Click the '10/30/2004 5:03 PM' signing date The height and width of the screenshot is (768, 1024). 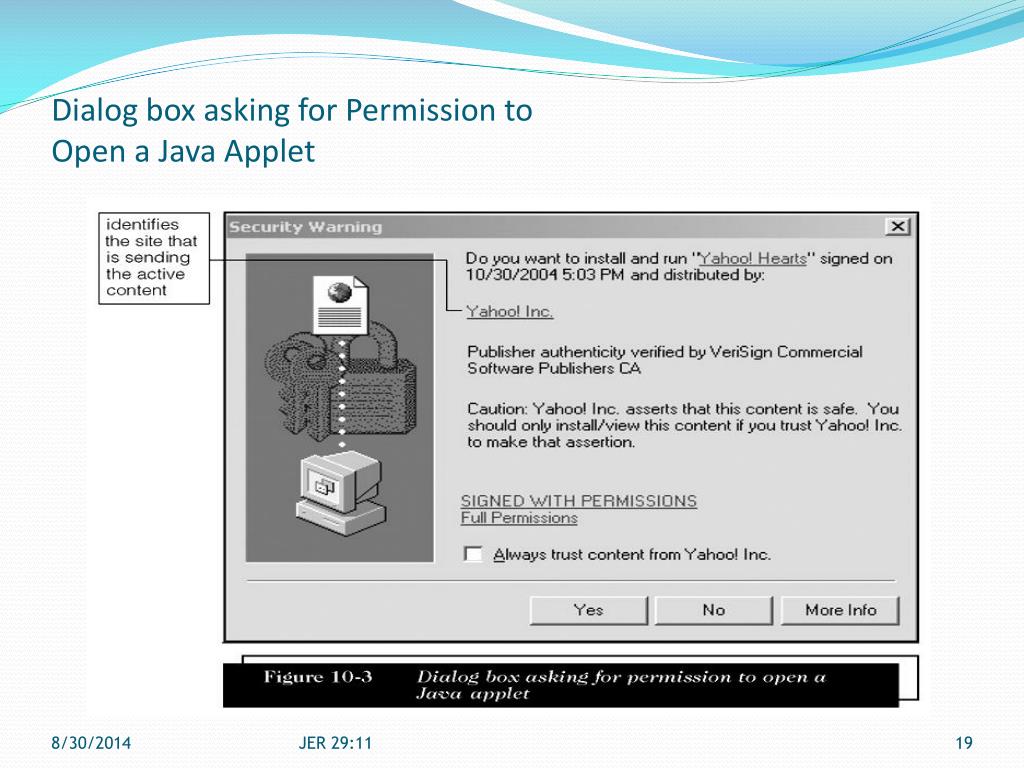click(x=545, y=275)
